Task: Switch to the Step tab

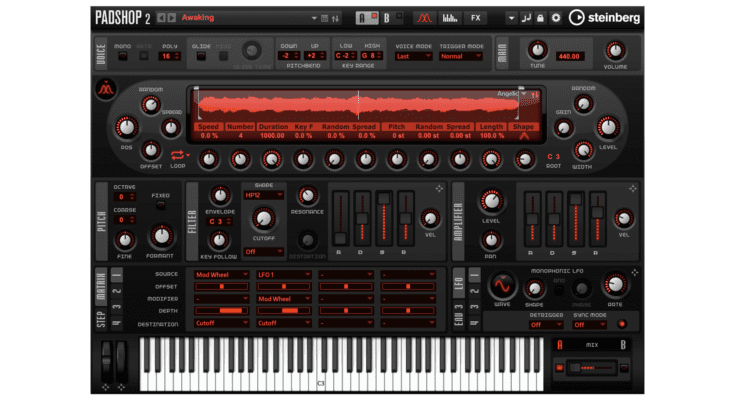Action: [x=102, y=315]
